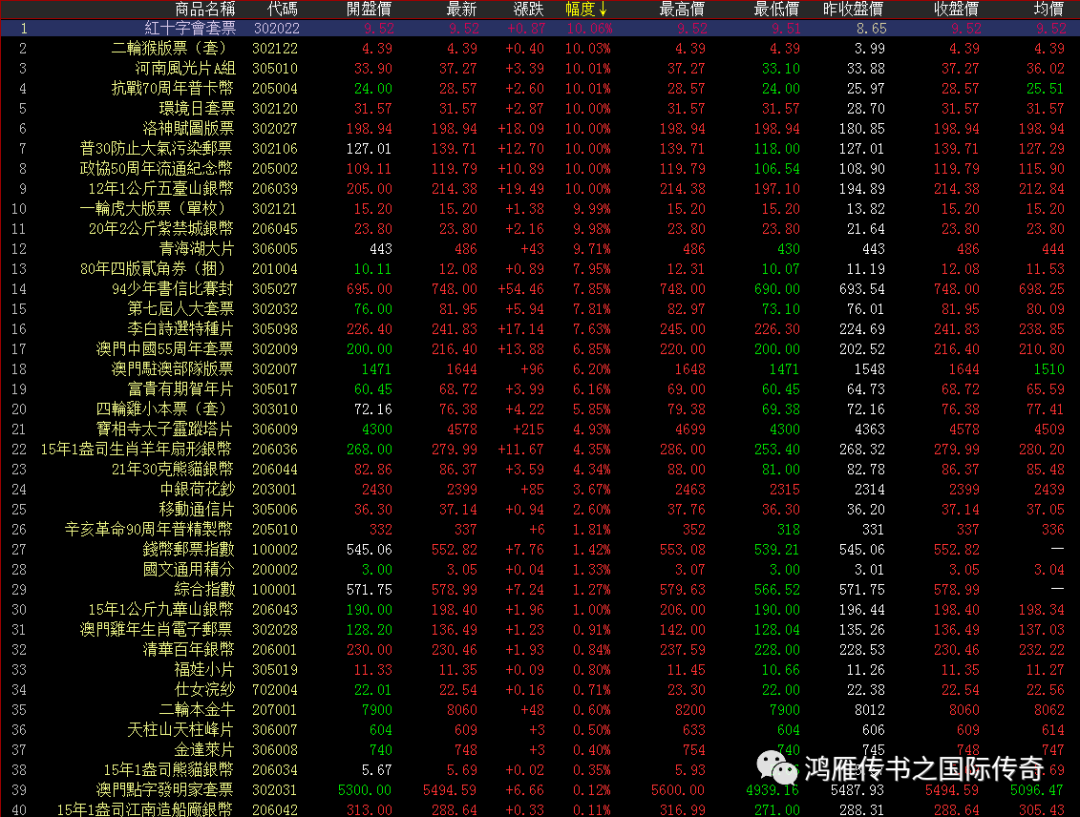Select the 15年1盎司熊貓銀幣 row
This screenshot has width=1080, height=817.
pos(540,770)
